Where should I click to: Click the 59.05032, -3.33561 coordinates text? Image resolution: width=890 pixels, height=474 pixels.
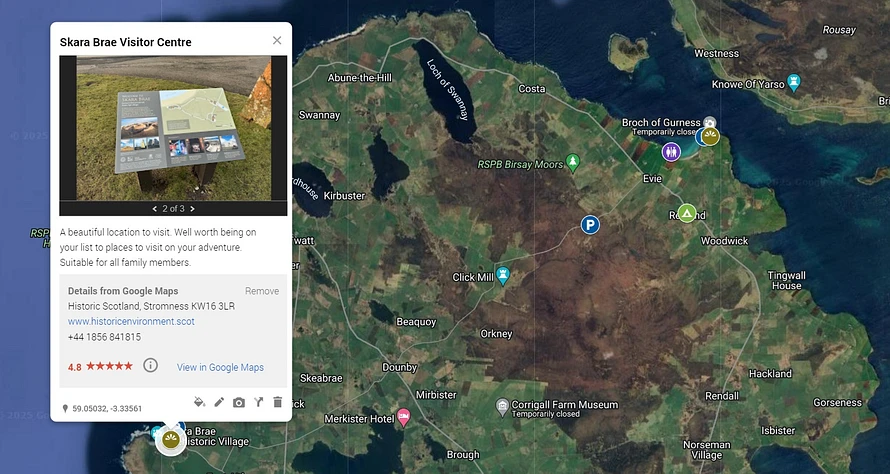(x=107, y=408)
